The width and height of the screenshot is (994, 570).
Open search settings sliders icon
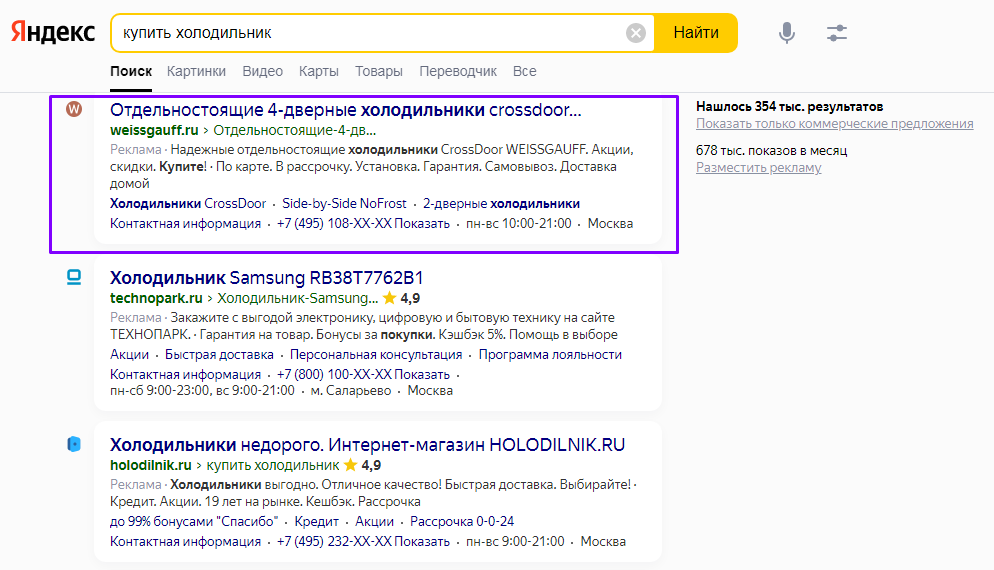837,33
